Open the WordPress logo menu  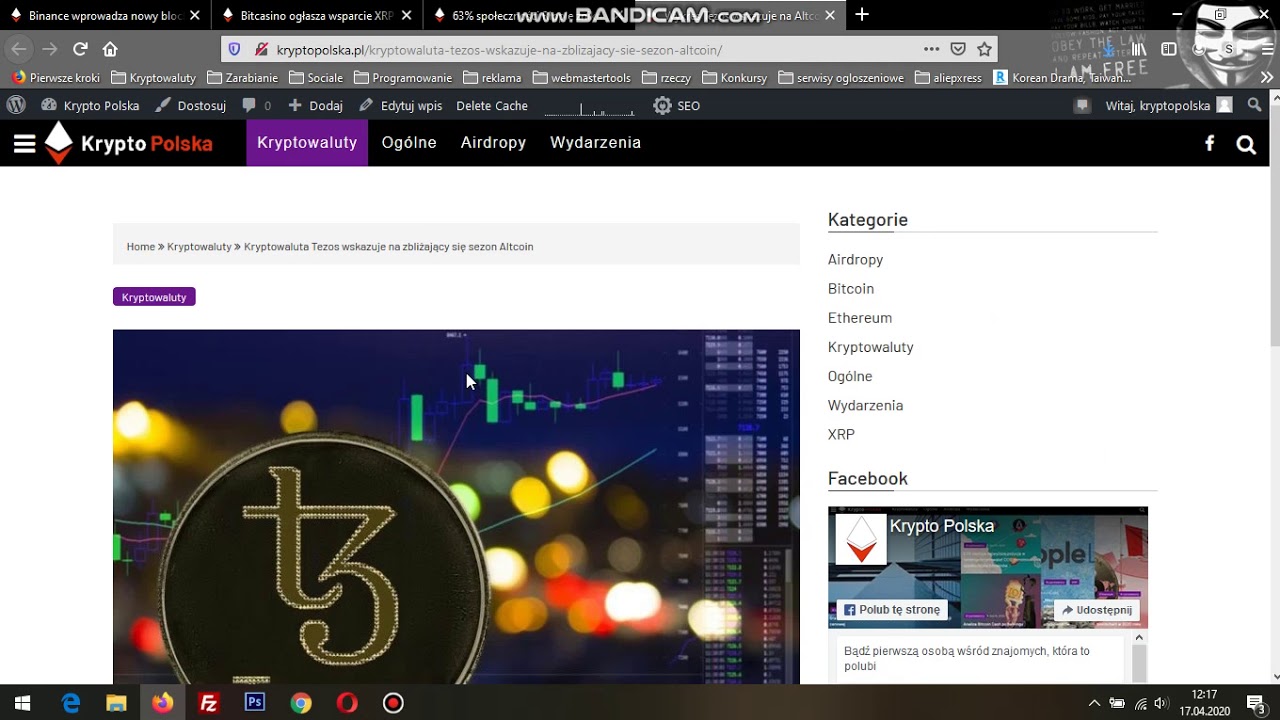pos(16,105)
